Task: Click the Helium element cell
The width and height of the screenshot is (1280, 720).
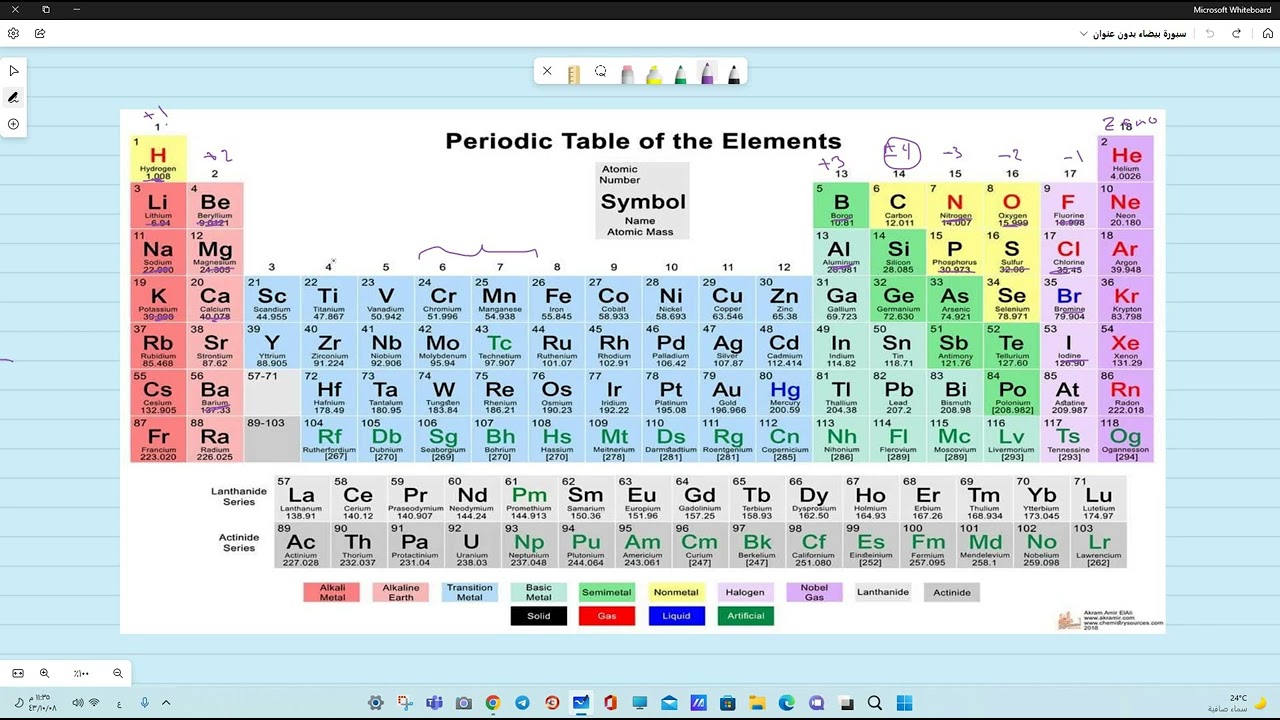Action: 1126,158
